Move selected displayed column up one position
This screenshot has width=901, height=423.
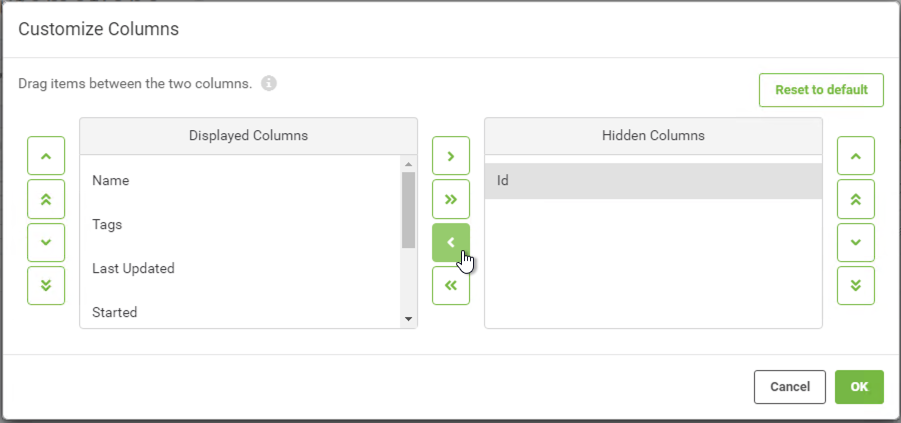click(46, 156)
